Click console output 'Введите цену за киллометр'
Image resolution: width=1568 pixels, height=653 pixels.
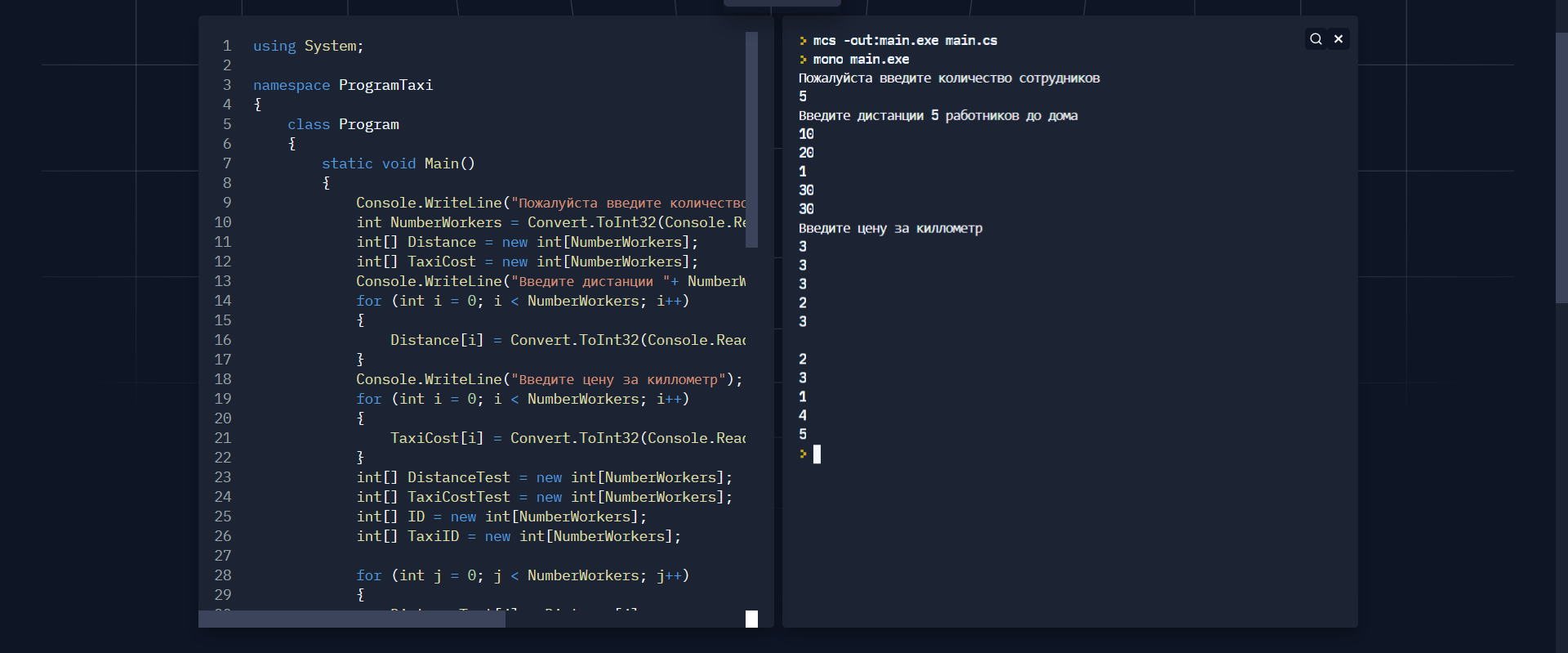click(890, 228)
